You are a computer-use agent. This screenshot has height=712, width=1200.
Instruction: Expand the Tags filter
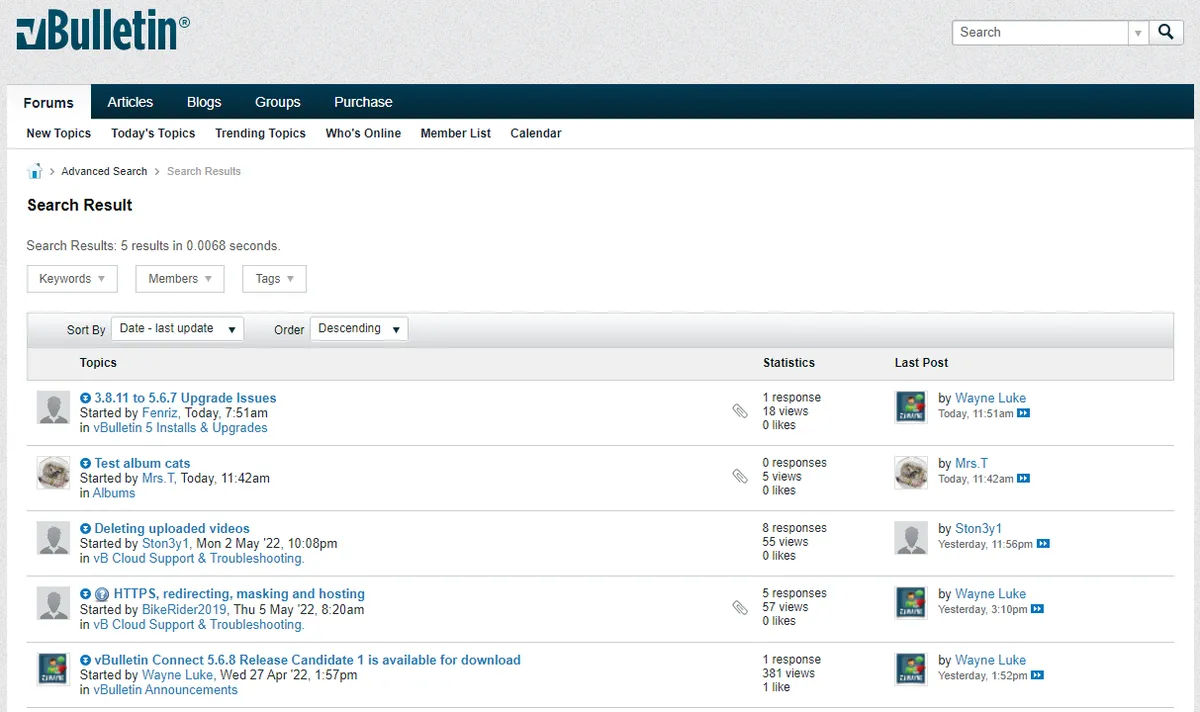click(x=274, y=279)
